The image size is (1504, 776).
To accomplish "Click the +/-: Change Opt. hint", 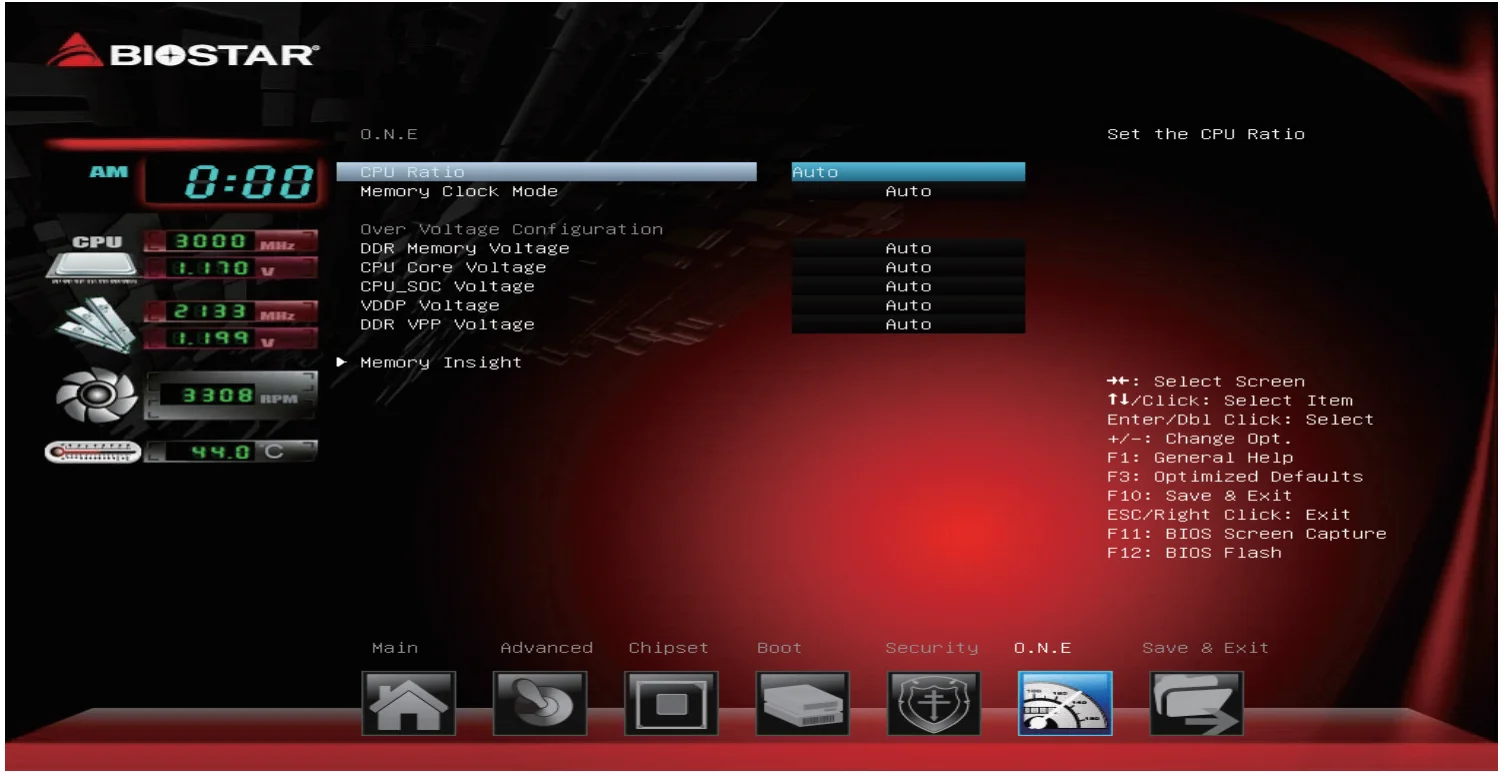I will pos(1200,438).
